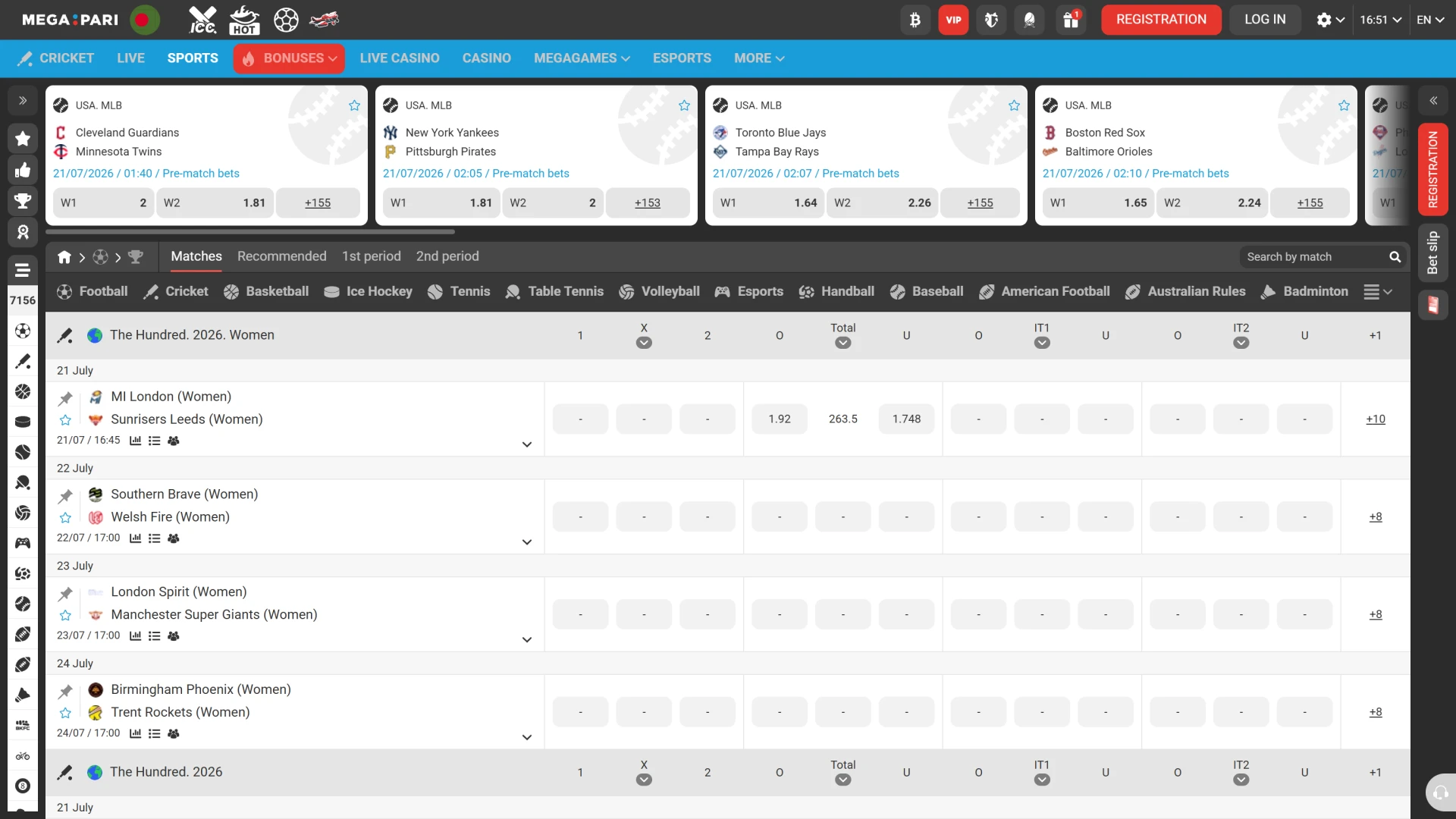
Task: Favorite the New York Yankees card
Action: 684,105
